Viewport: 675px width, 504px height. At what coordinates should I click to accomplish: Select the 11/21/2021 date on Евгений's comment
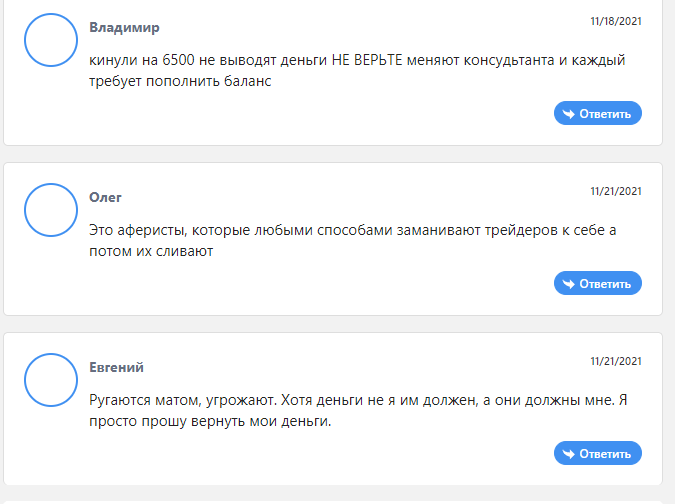(x=616, y=361)
